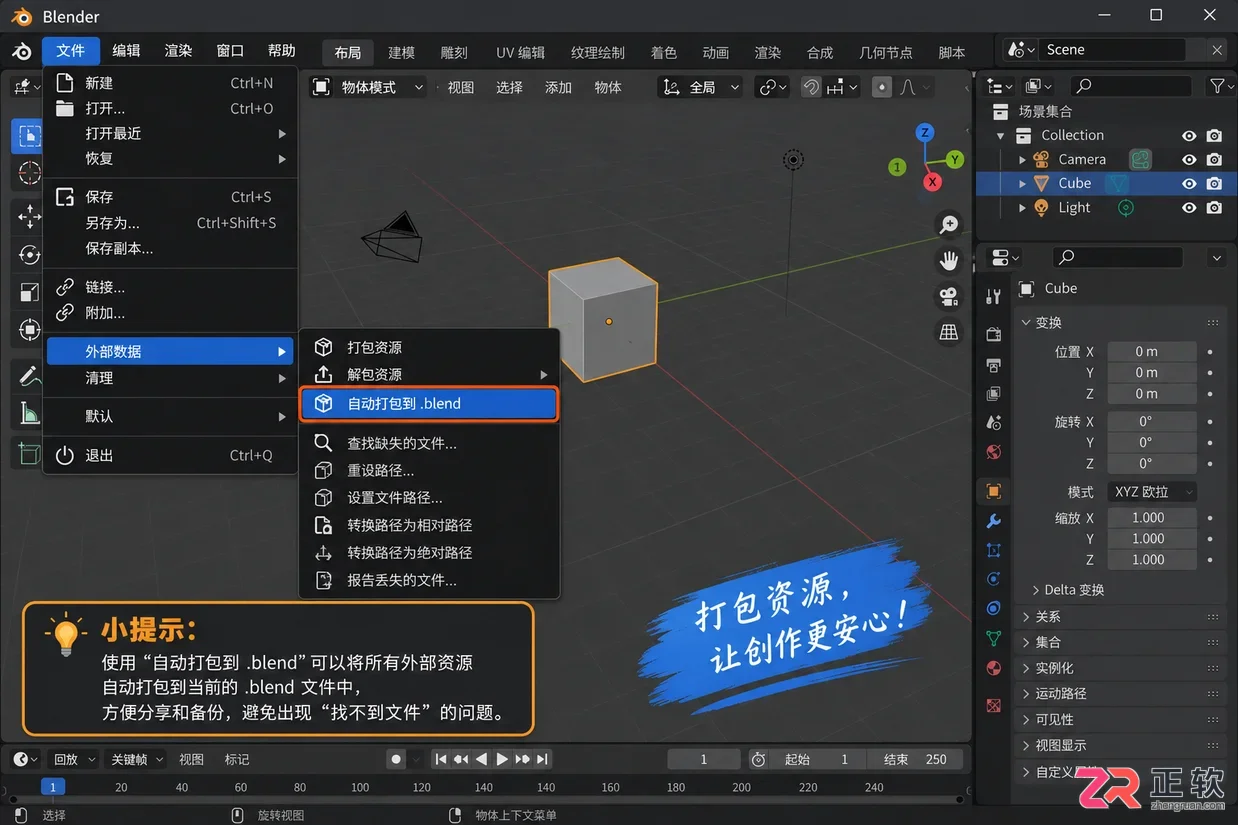
Task: Select '自动打包到 .blend' menu entry
Action: pyautogui.click(x=428, y=404)
